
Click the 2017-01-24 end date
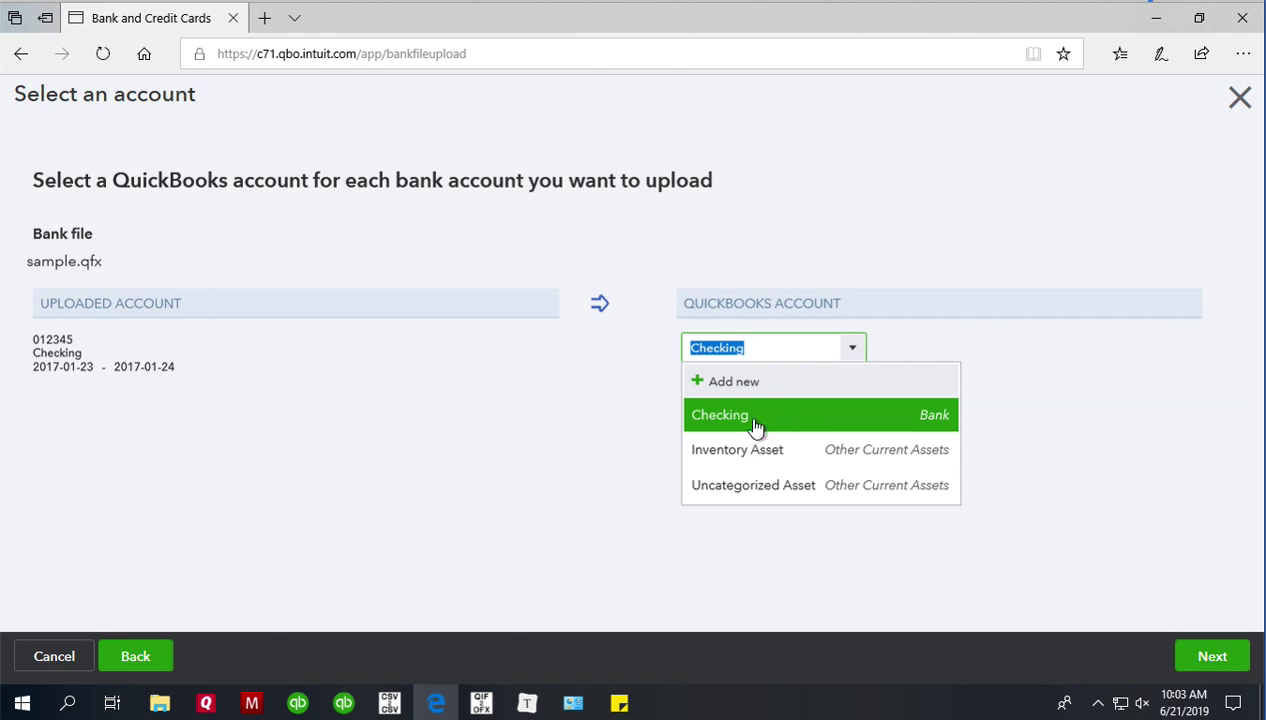pos(144,367)
